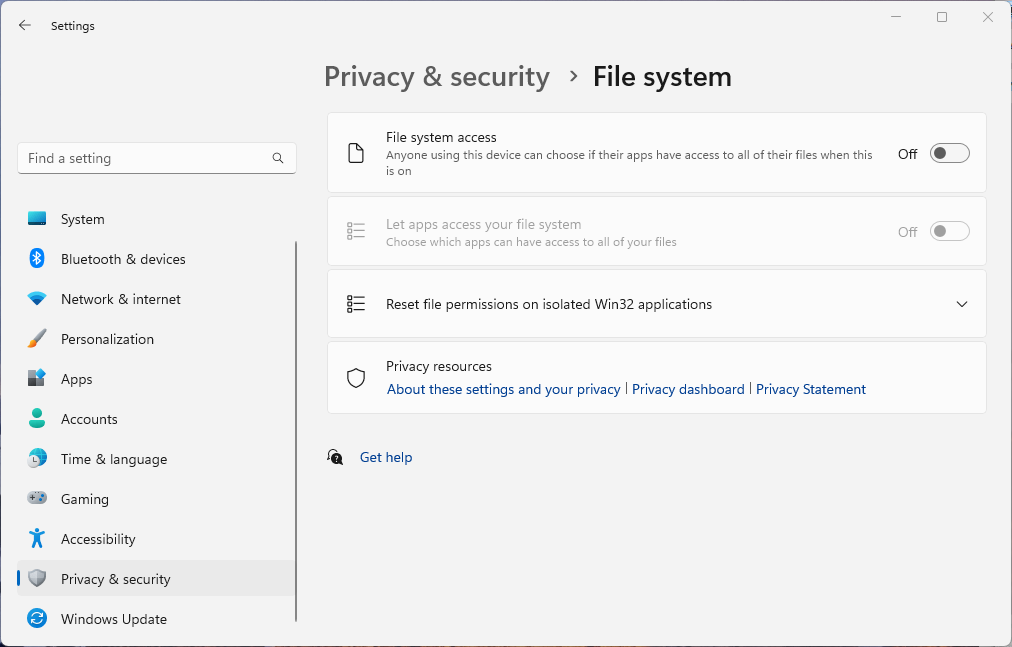This screenshot has width=1012, height=647.
Task: Open the Privacy dashboard link
Action: point(688,389)
